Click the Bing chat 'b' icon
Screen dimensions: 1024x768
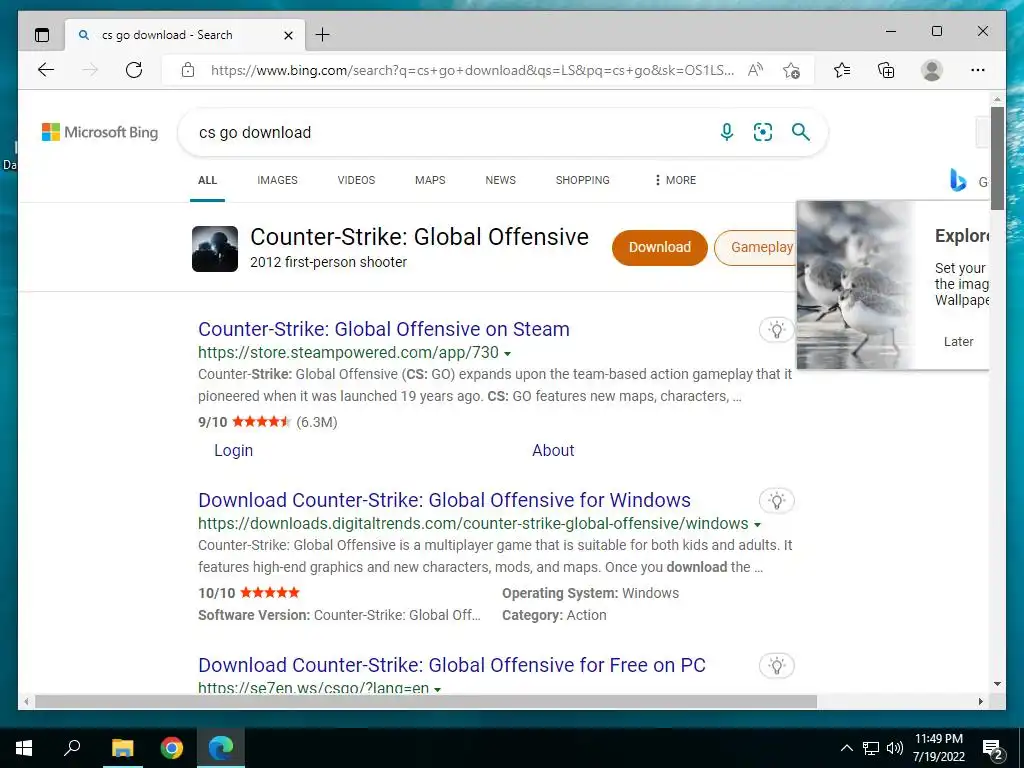pos(957,180)
